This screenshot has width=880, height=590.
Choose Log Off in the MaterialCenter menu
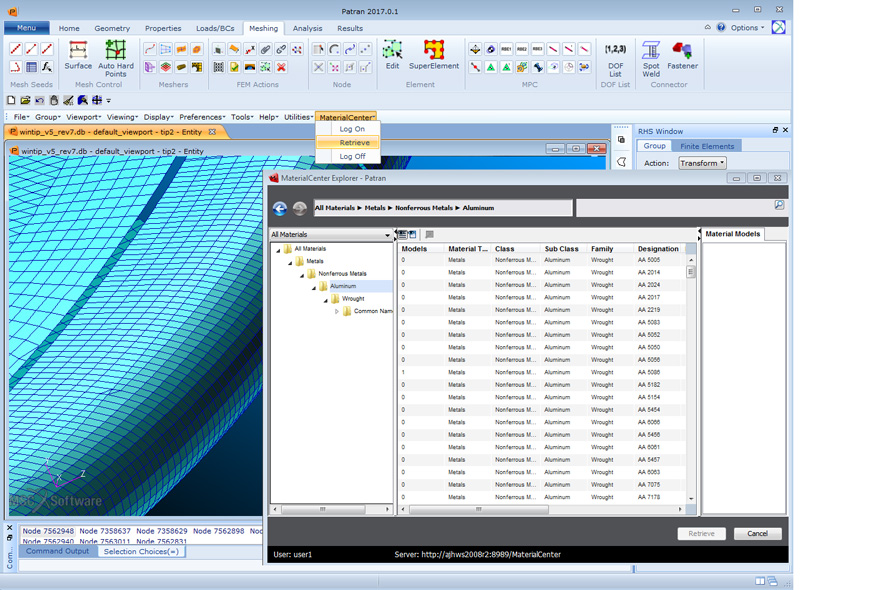pos(352,157)
